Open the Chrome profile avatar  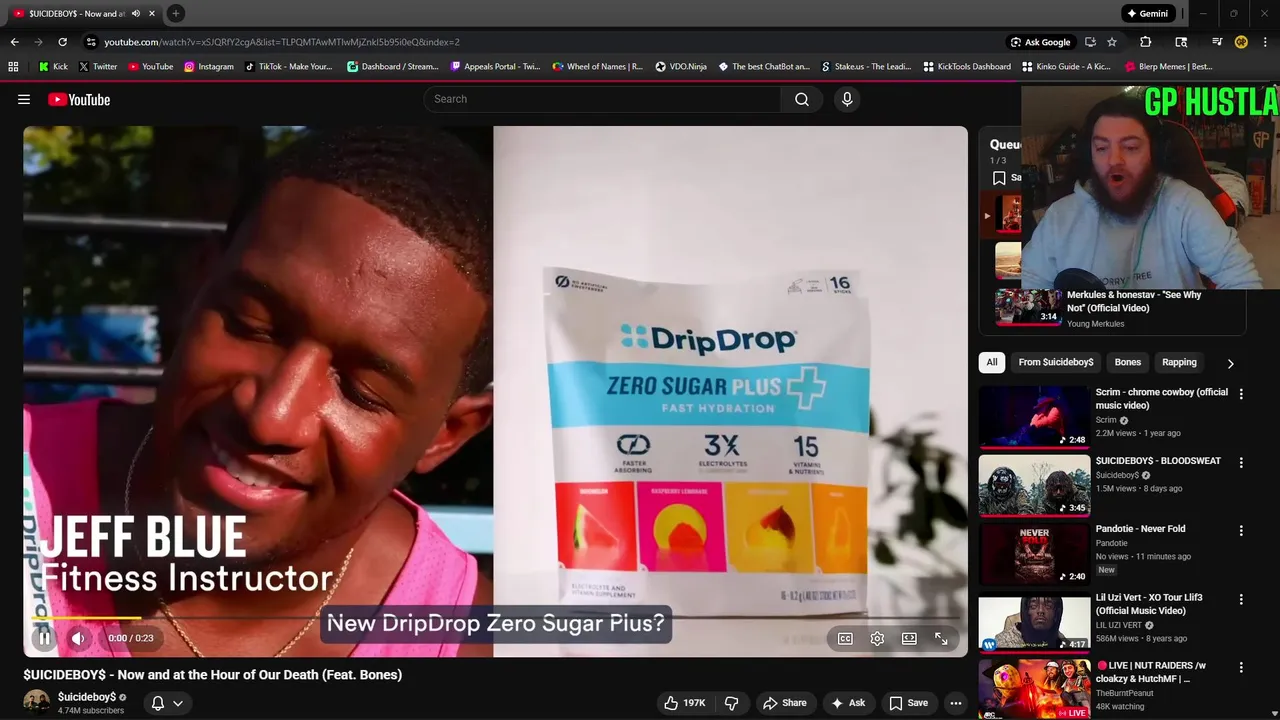click(x=1241, y=42)
